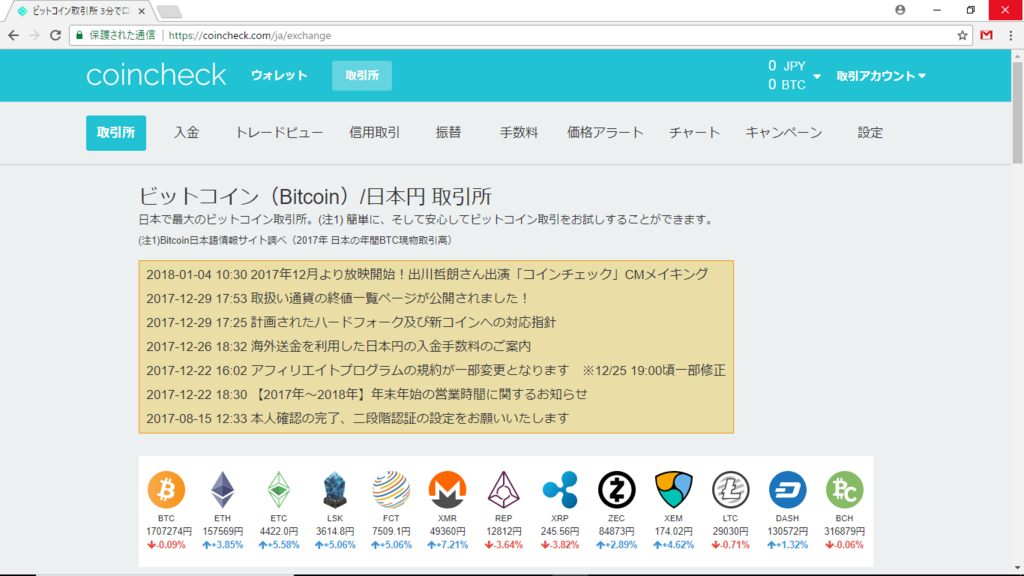1024x576 pixels.
Task: Click ETH price 157569円
Action: coord(223,532)
